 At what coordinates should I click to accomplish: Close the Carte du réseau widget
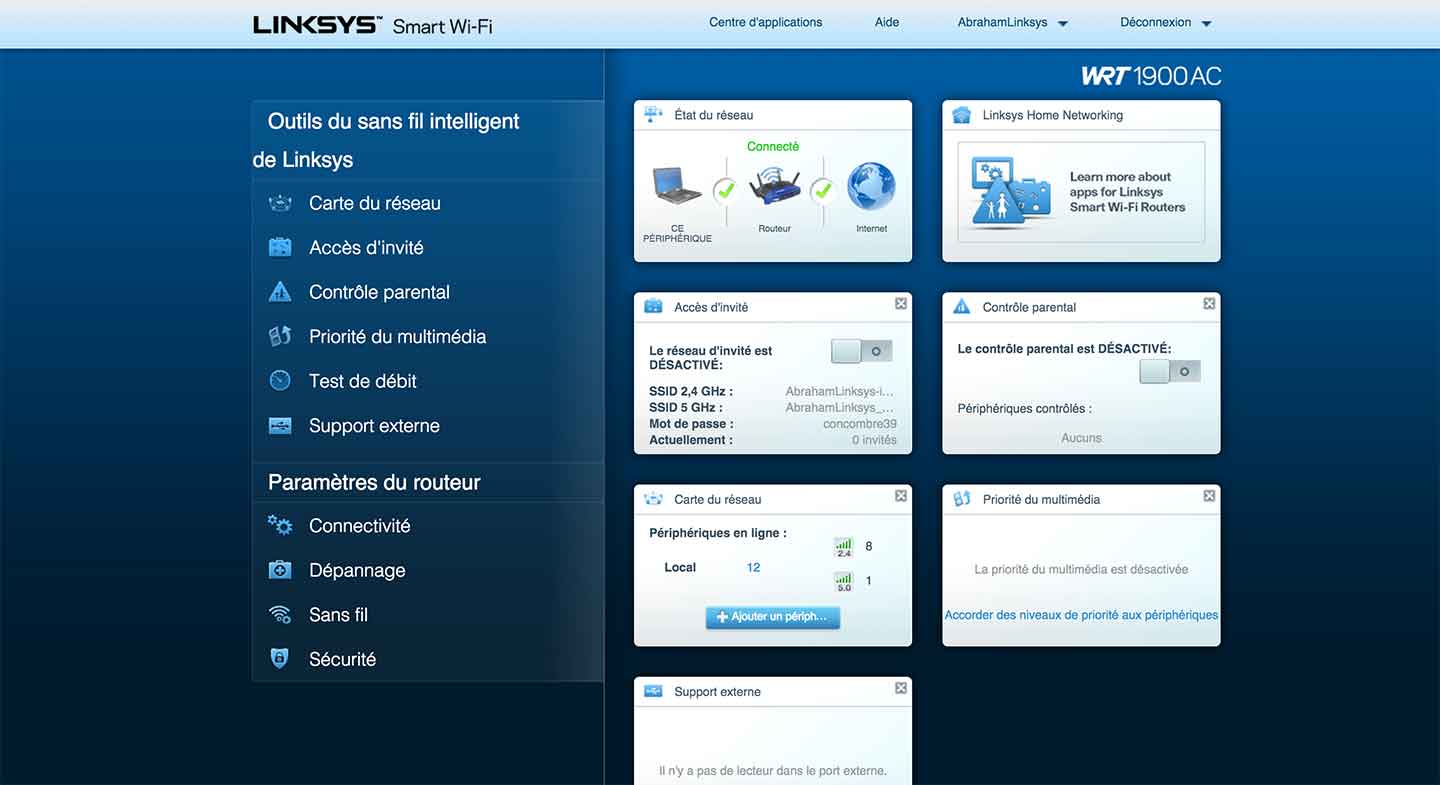(901, 495)
